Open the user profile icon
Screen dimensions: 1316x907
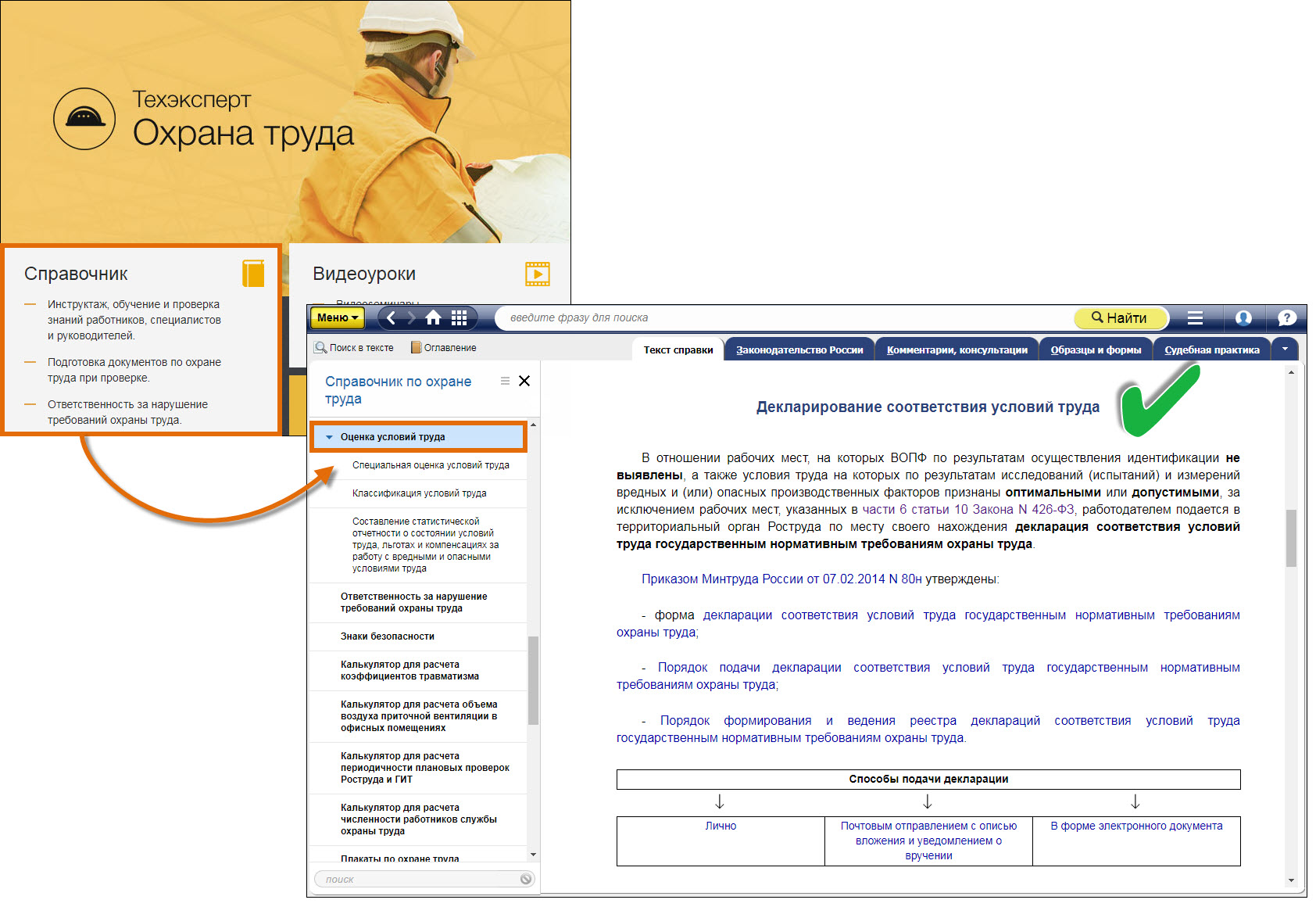[x=1243, y=317]
